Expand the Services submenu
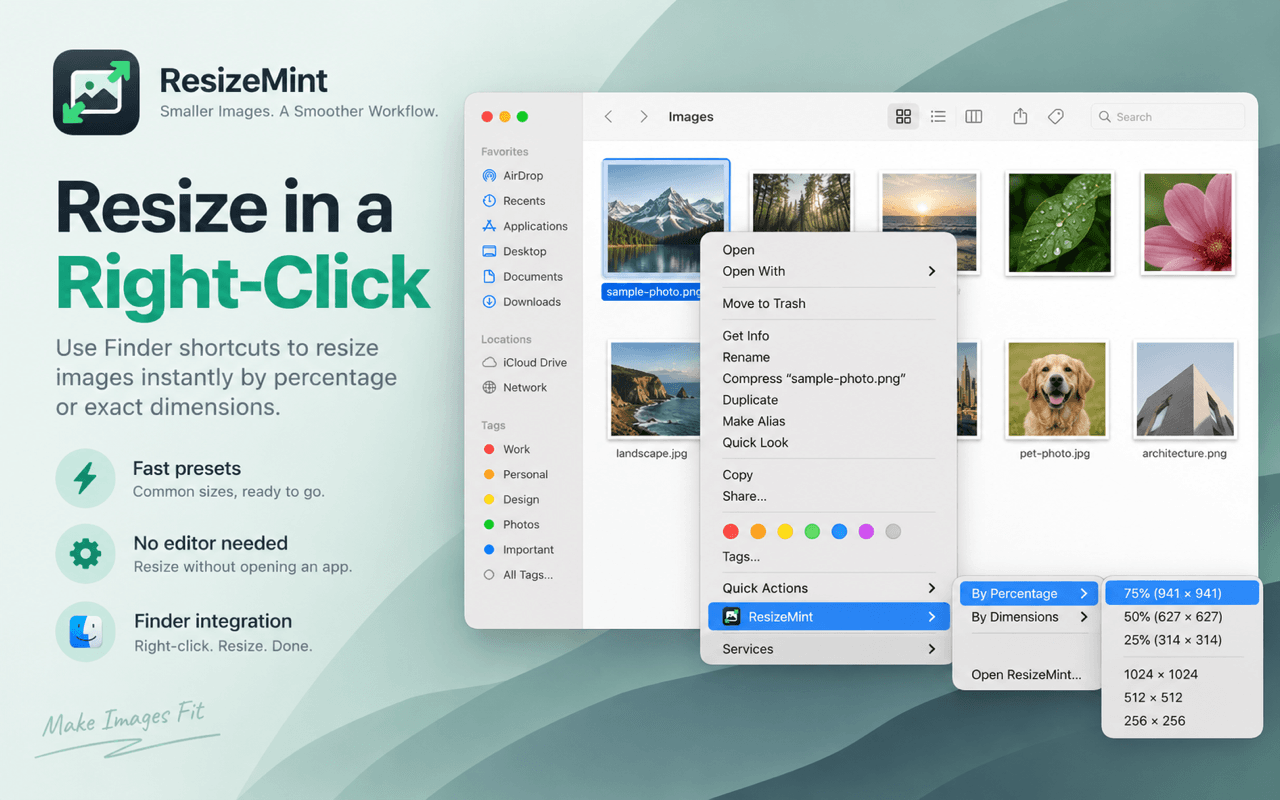This screenshot has width=1280, height=800. tap(829, 649)
